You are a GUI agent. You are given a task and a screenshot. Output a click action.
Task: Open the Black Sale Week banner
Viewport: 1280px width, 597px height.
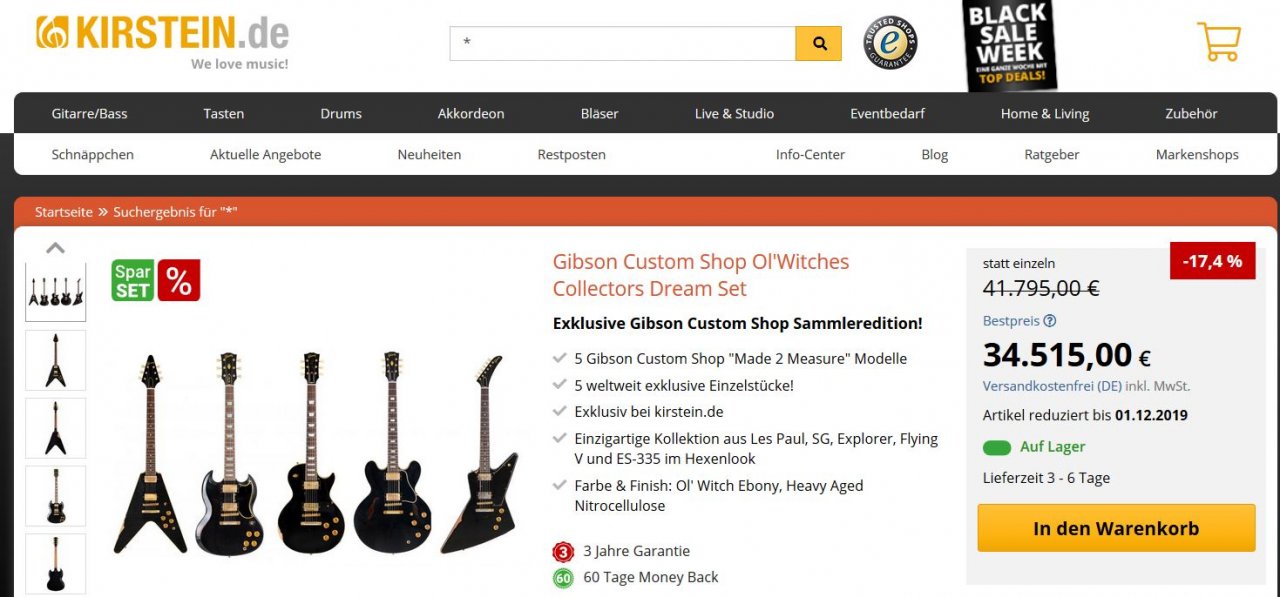click(1009, 45)
